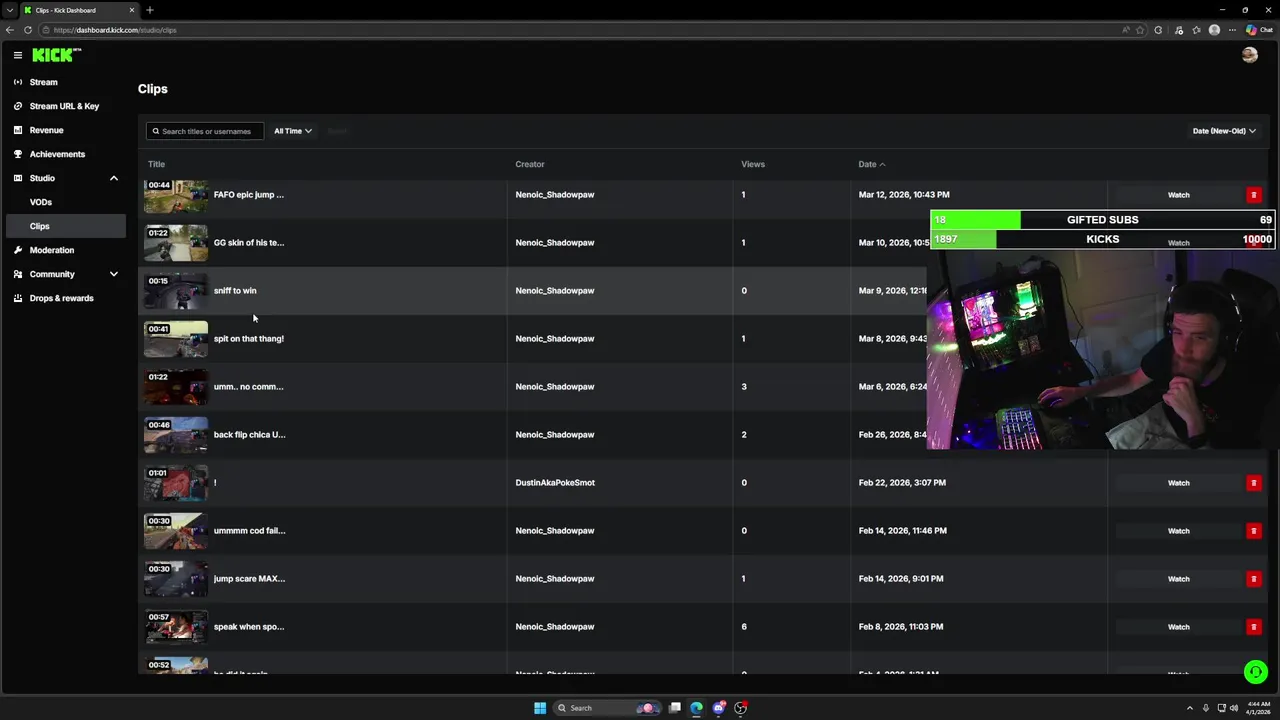Open Task View on the taskbar
Viewport: 1280px width, 720px height.
(x=675, y=708)
